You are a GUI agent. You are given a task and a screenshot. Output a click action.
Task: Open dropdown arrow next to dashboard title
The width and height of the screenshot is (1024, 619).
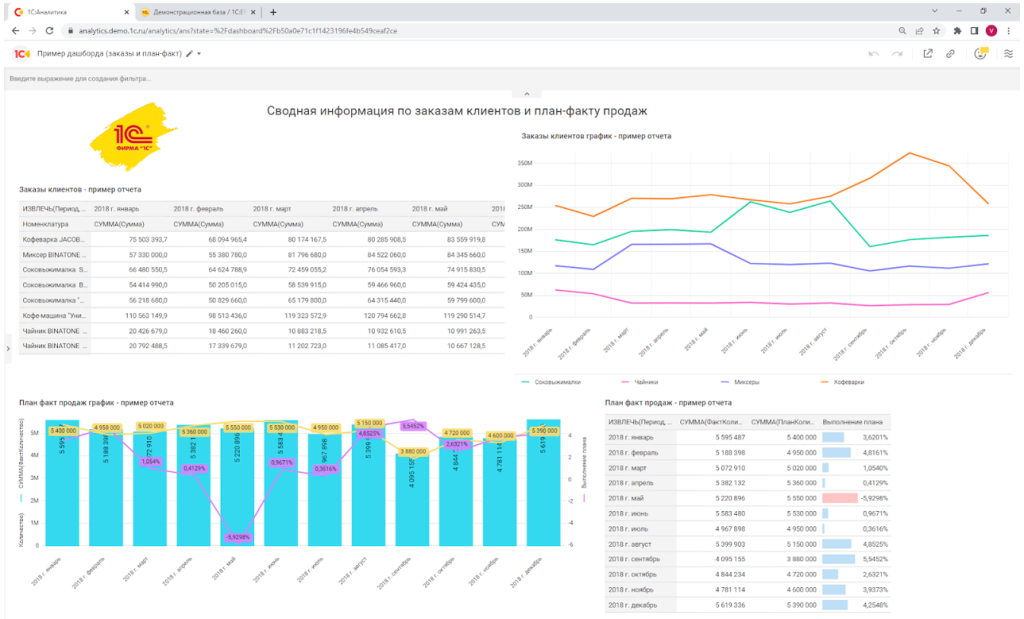(199, 54)
